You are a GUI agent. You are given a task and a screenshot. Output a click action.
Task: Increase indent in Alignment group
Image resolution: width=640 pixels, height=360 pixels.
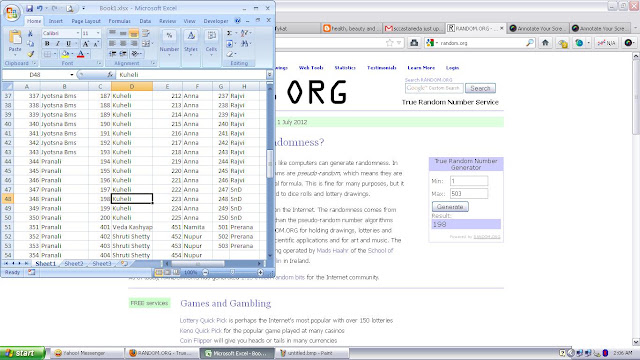point(123,54)
